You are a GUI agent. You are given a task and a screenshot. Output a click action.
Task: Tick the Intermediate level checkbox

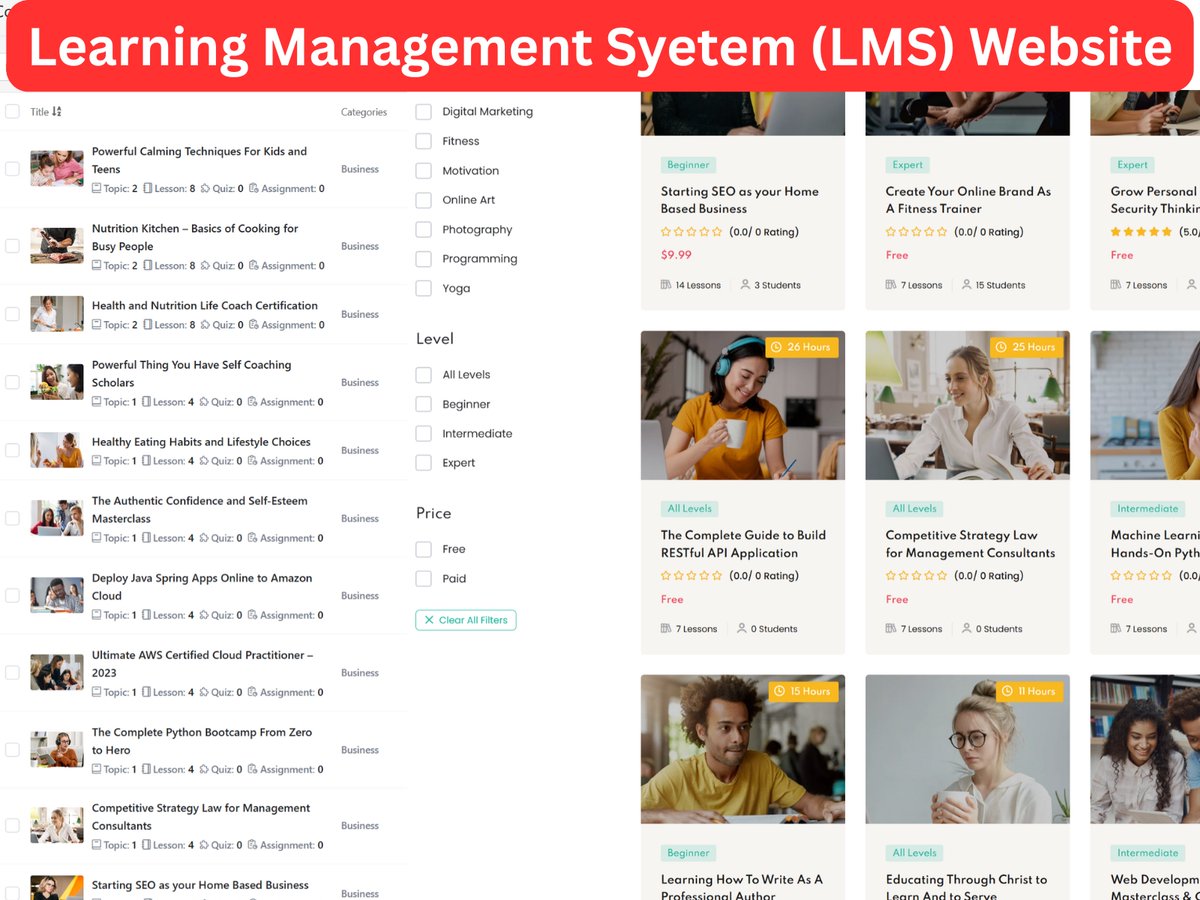(424, 434)
